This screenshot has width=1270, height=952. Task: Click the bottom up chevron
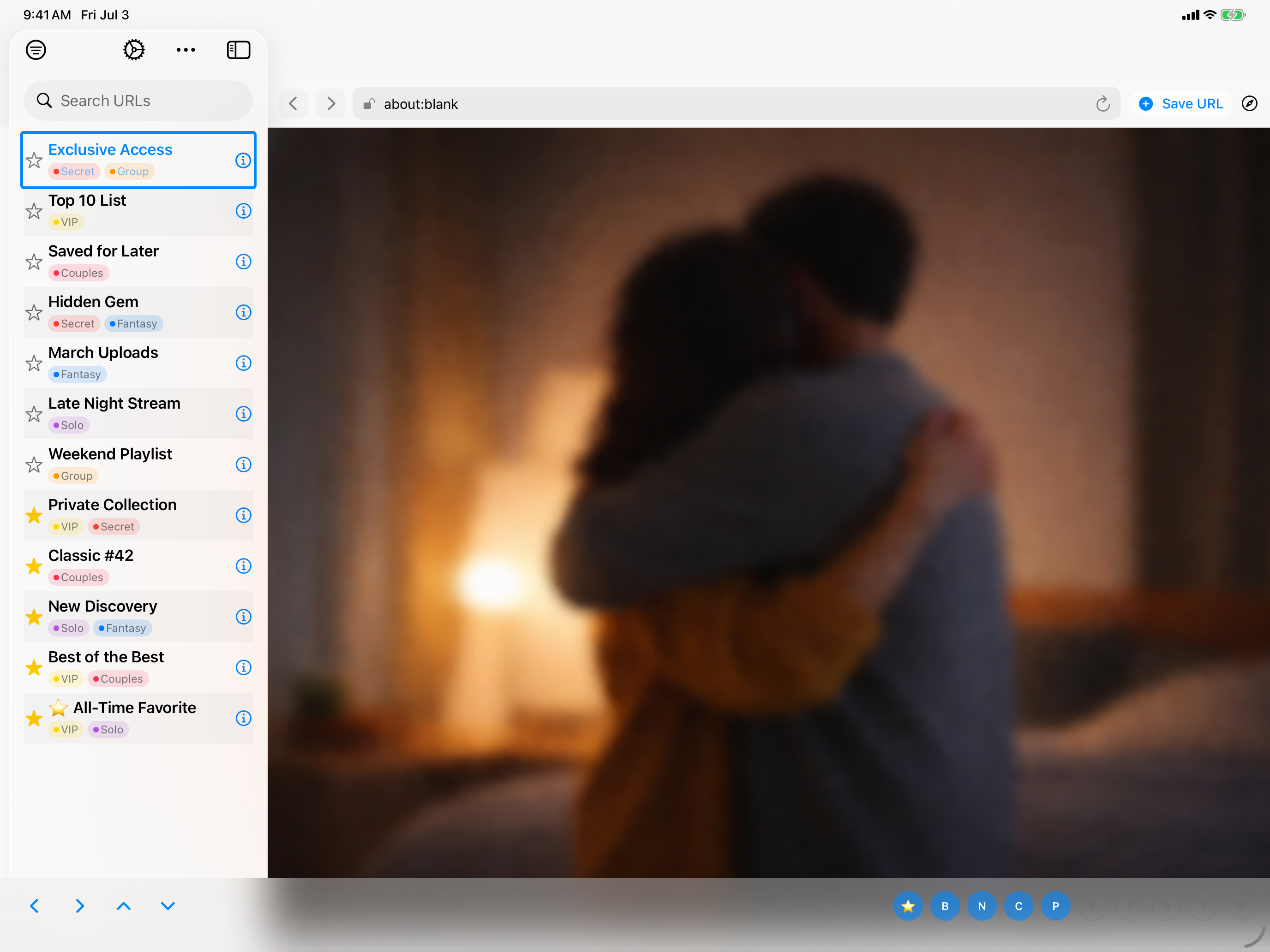tap(123, 905)
